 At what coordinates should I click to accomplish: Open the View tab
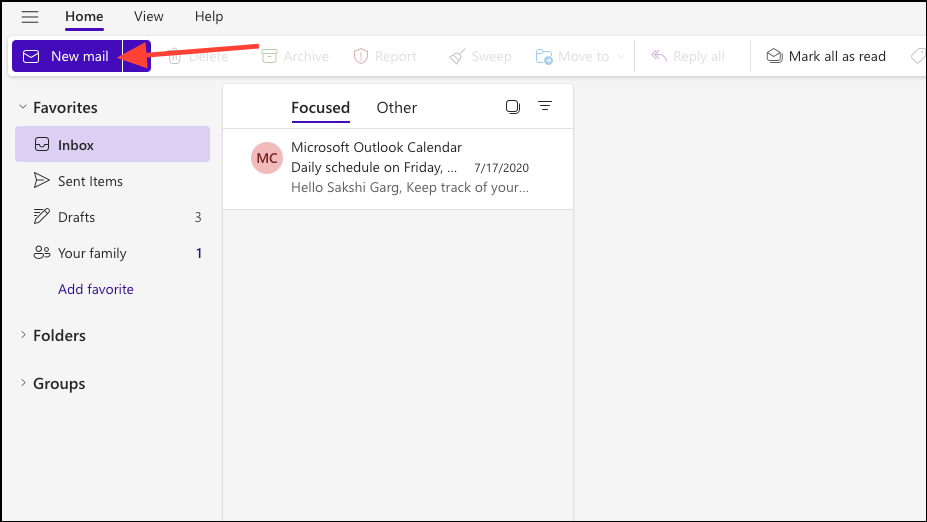148,17
